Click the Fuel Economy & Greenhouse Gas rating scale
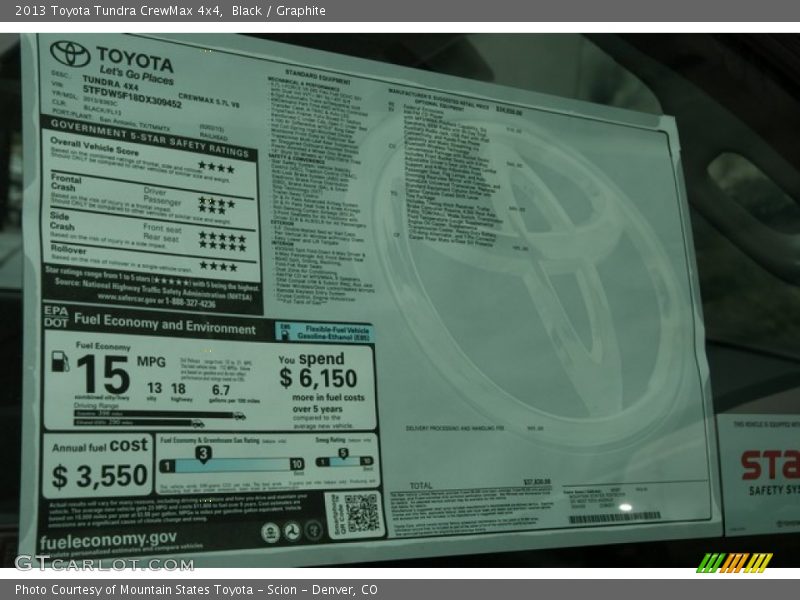Screen dimensions: 800x600 [x=233, y=465]
